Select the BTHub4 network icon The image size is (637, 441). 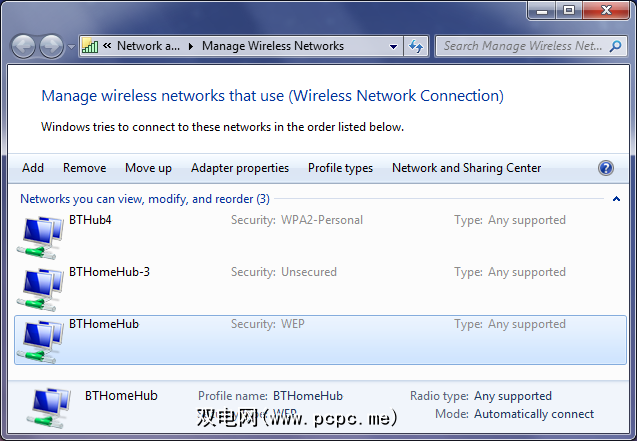41,235
